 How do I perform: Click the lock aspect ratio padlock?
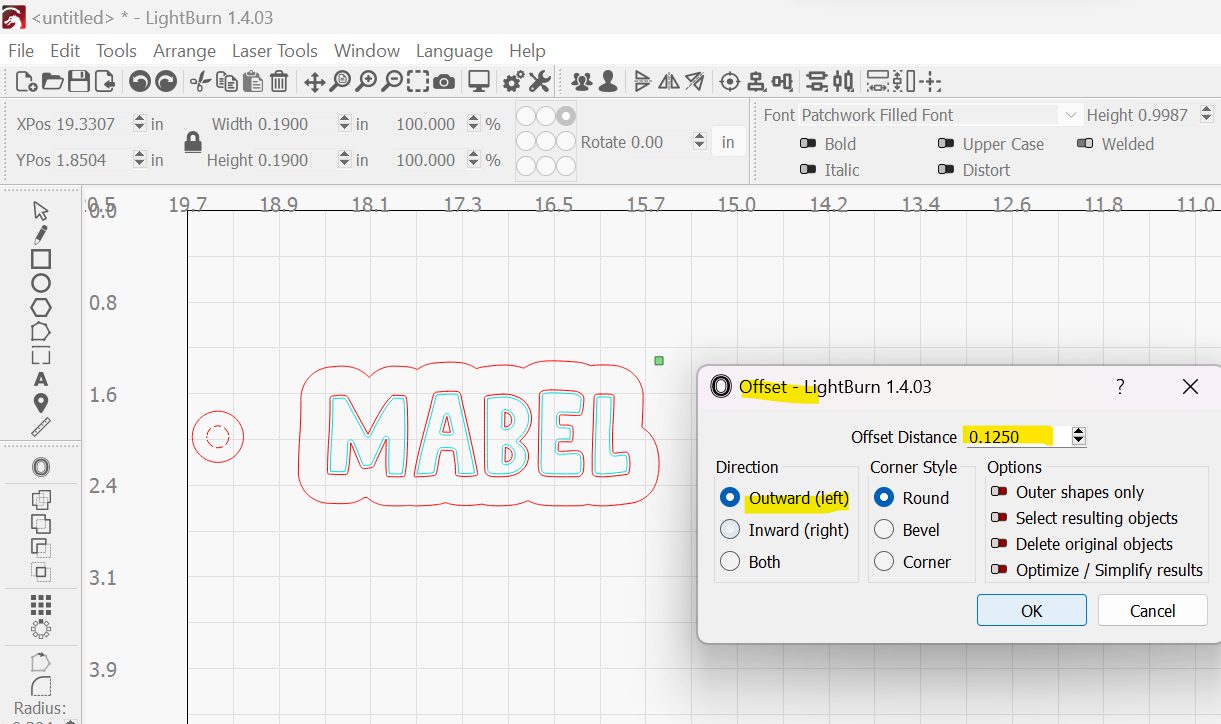click(193, 142)
